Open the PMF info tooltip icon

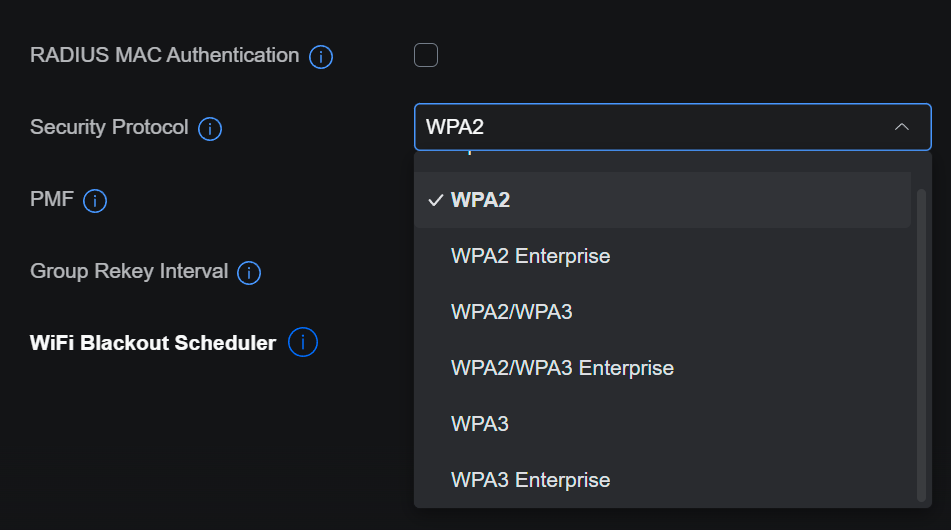point(95,201)
